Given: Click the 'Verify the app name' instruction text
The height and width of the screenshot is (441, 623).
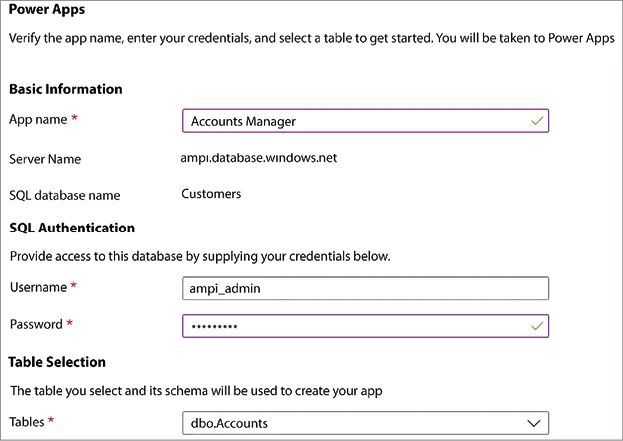Looking at the screenshot, I should point(312,39).
